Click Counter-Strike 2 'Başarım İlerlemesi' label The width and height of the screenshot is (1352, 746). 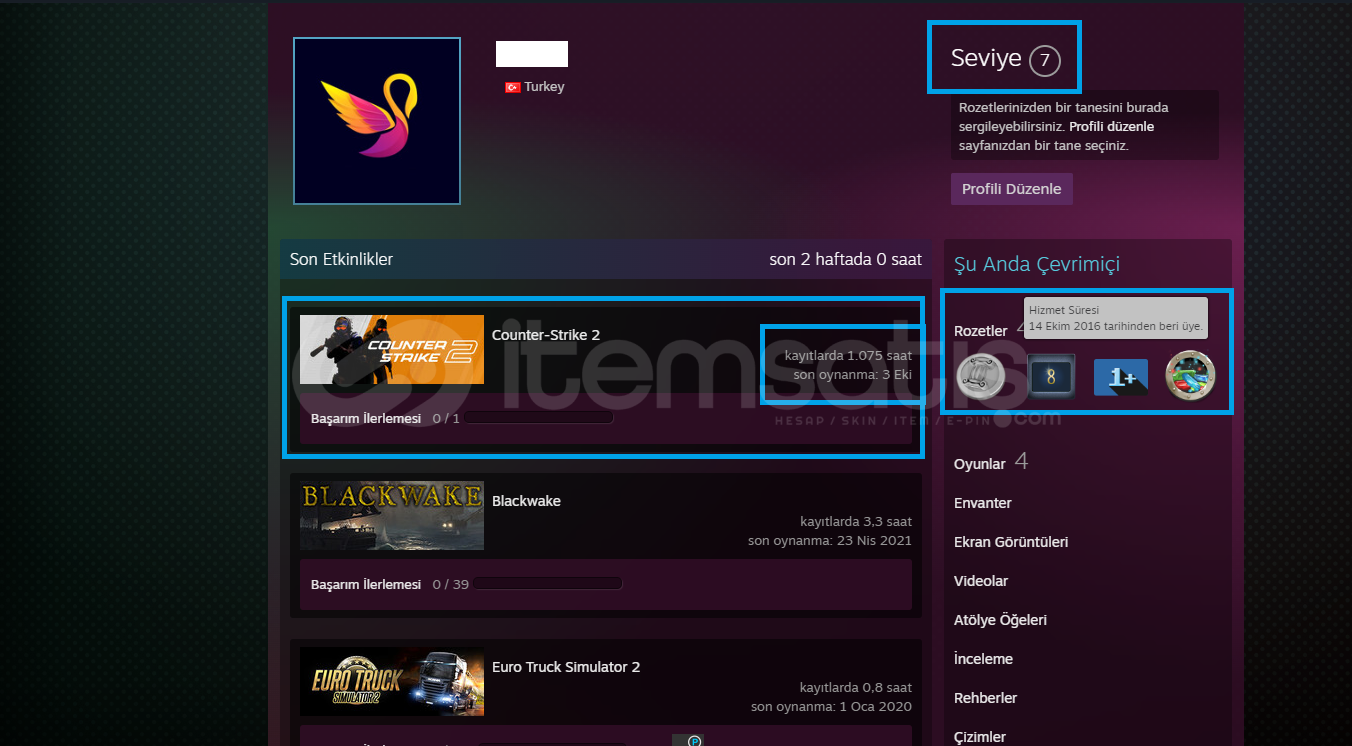pos(366,418)
